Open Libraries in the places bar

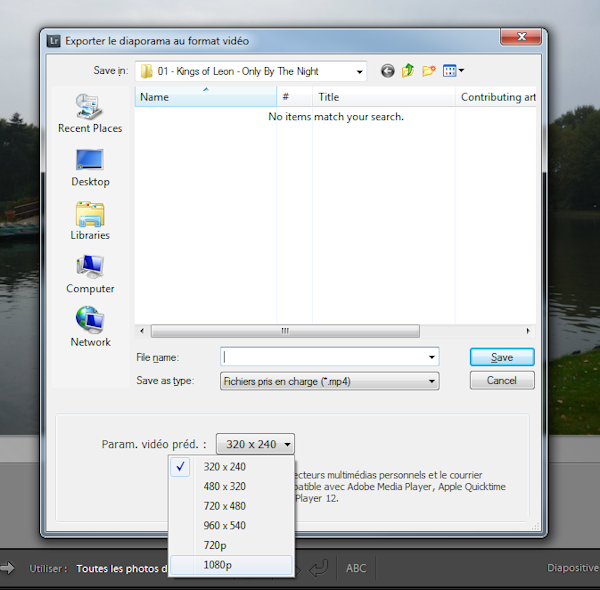(90, 221)
